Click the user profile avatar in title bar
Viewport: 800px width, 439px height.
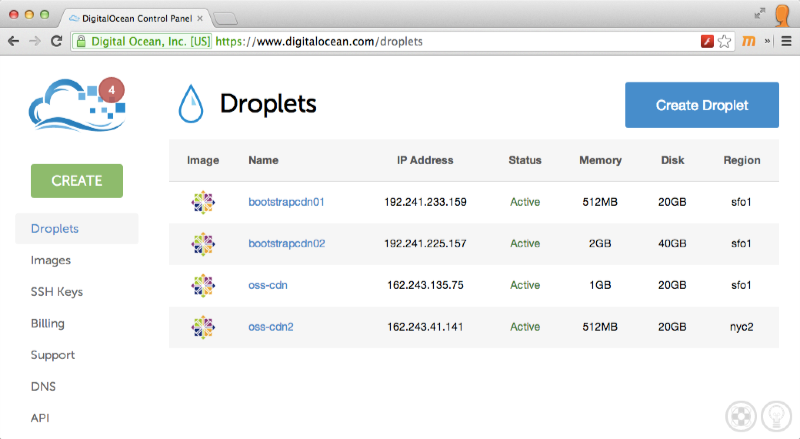click(782, 15)
